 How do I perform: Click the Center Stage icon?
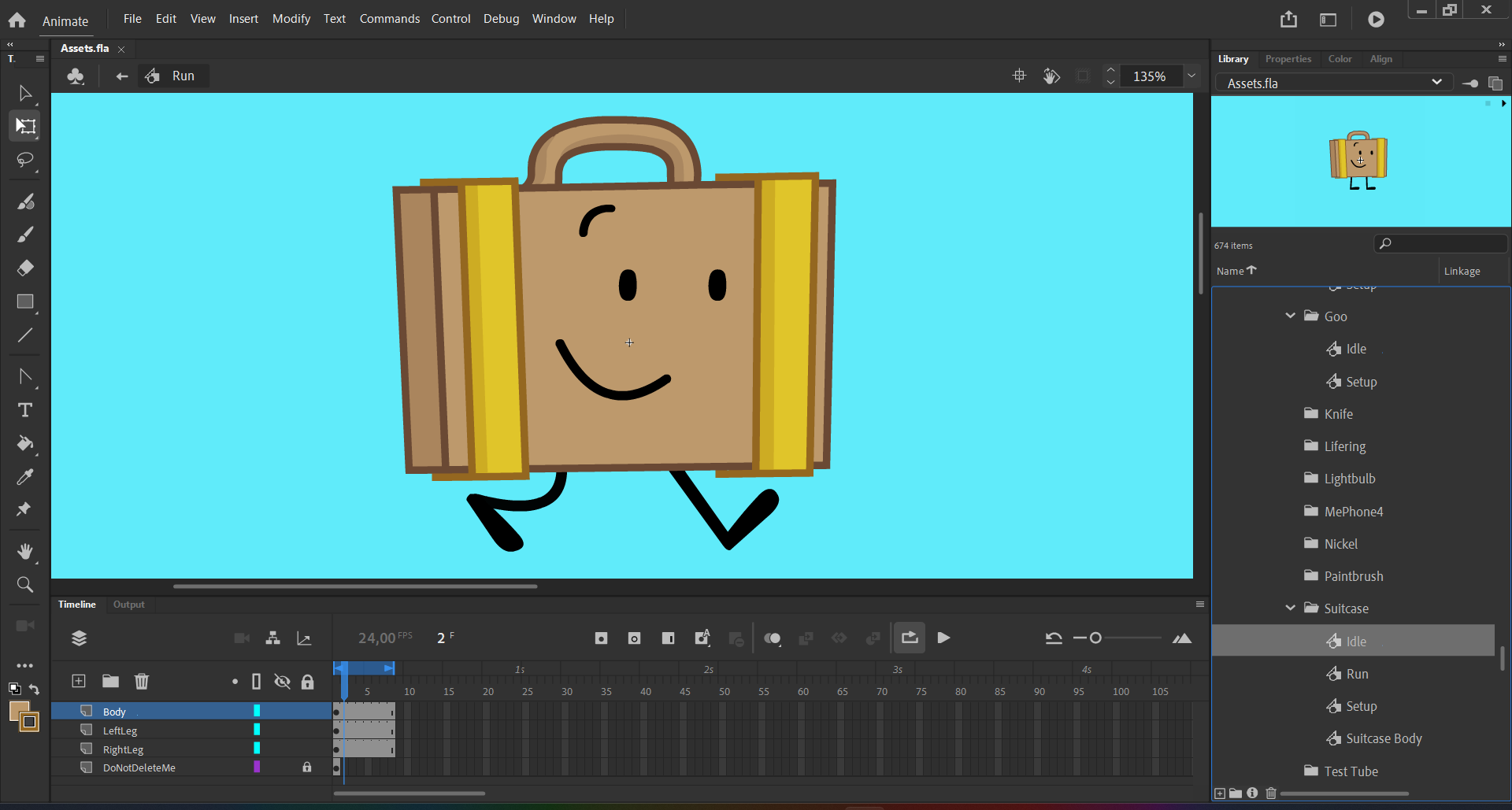point(1019,76)
